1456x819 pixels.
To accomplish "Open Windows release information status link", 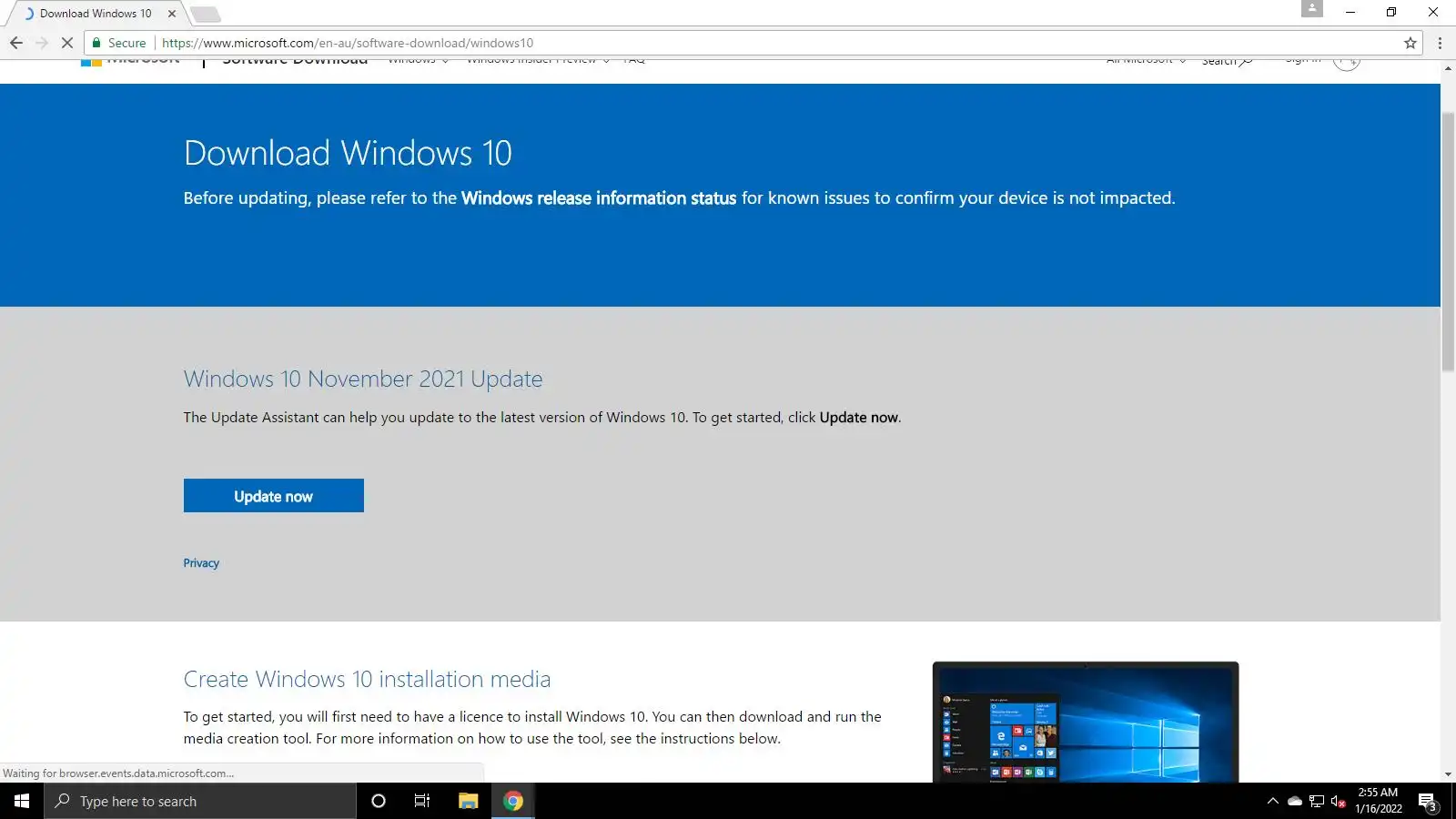I will (x=599, y=198).
